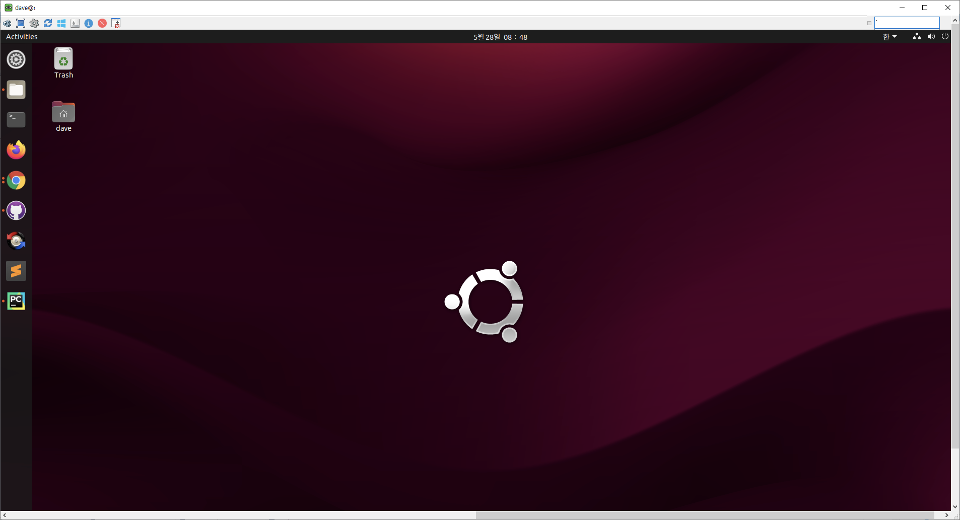Toggle the small box beside toolbar text field
This screenshot has height=520, width=960.
pyautogui.click(x=869, y=23)
